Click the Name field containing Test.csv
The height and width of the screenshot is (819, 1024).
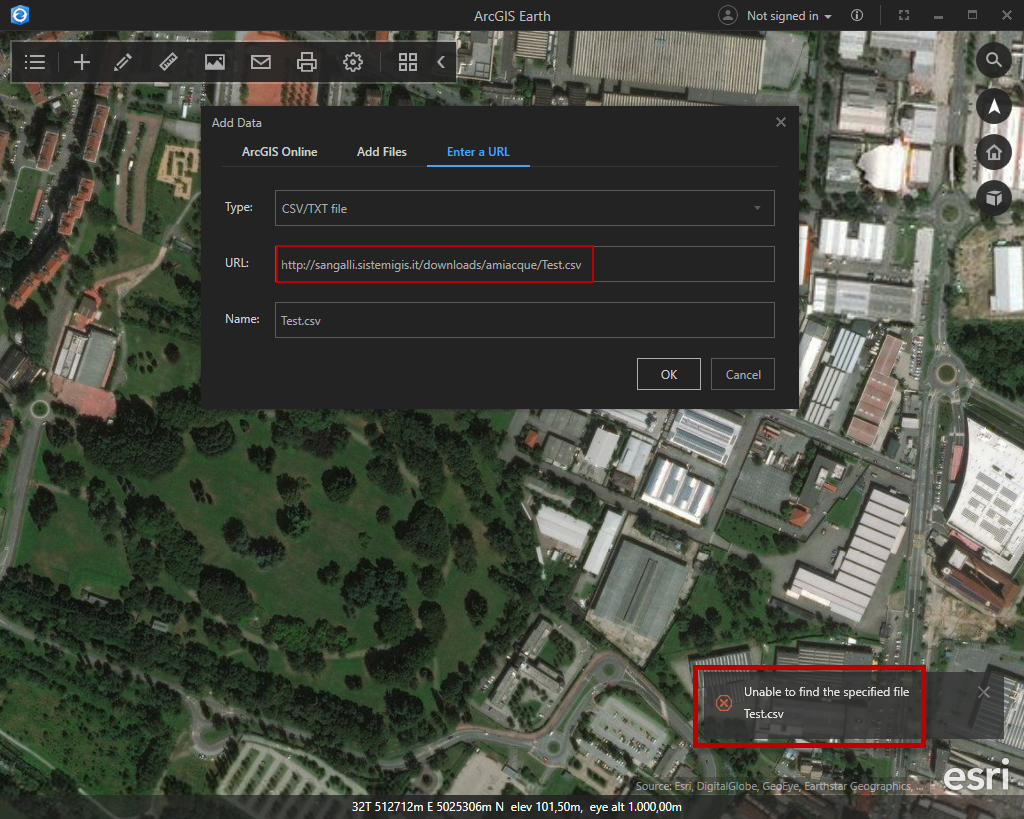(x=524, y=320)
